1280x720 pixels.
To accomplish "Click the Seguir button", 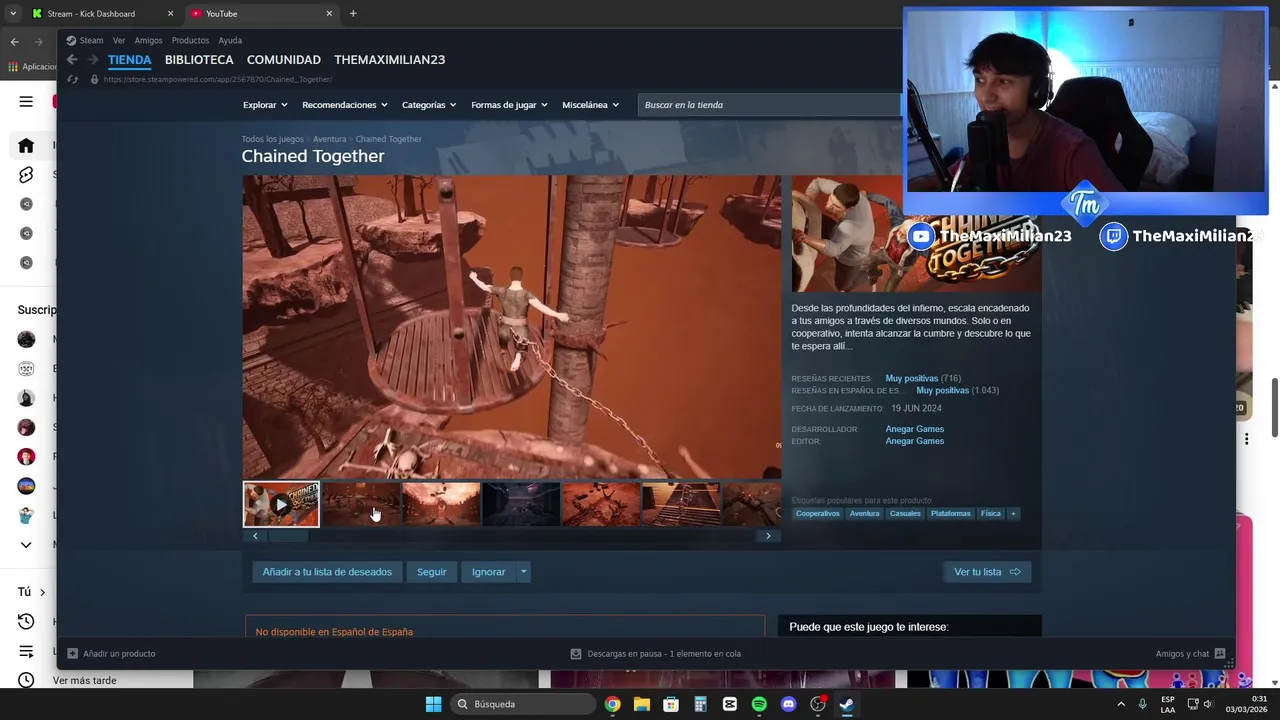I will [x=432, y=572].
